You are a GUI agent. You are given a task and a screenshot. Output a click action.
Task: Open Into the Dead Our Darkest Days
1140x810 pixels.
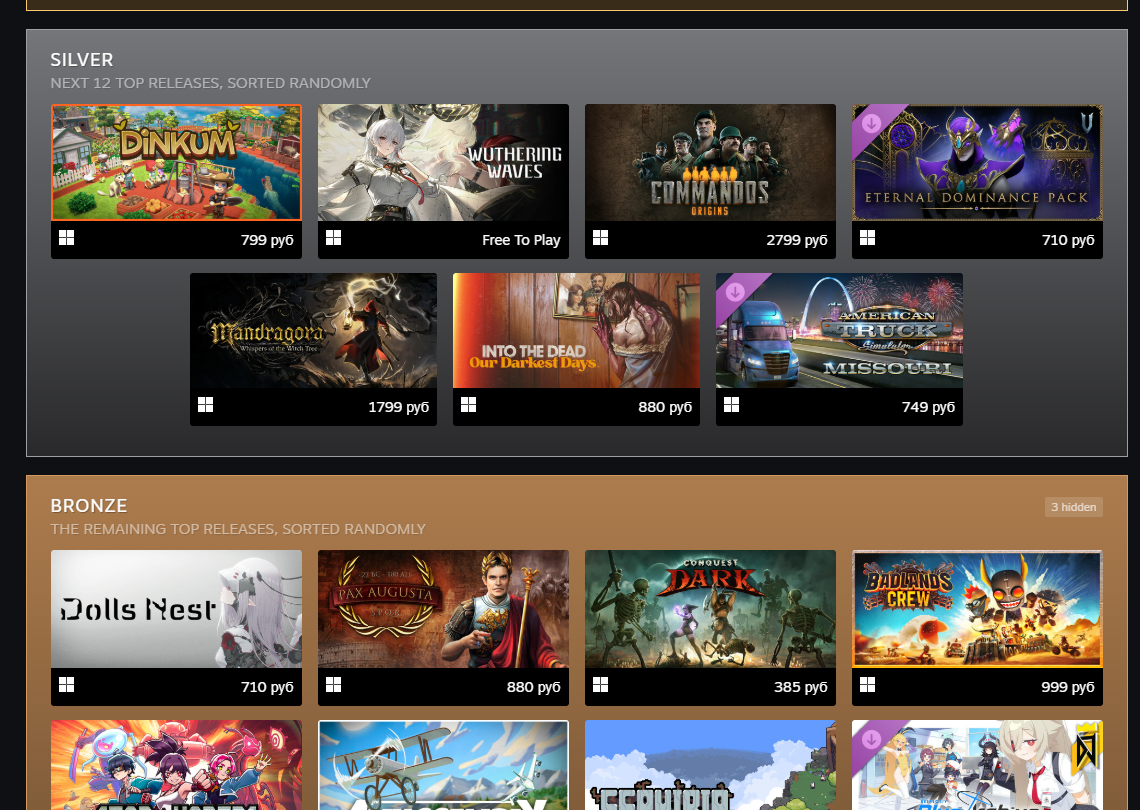(577, 330)
